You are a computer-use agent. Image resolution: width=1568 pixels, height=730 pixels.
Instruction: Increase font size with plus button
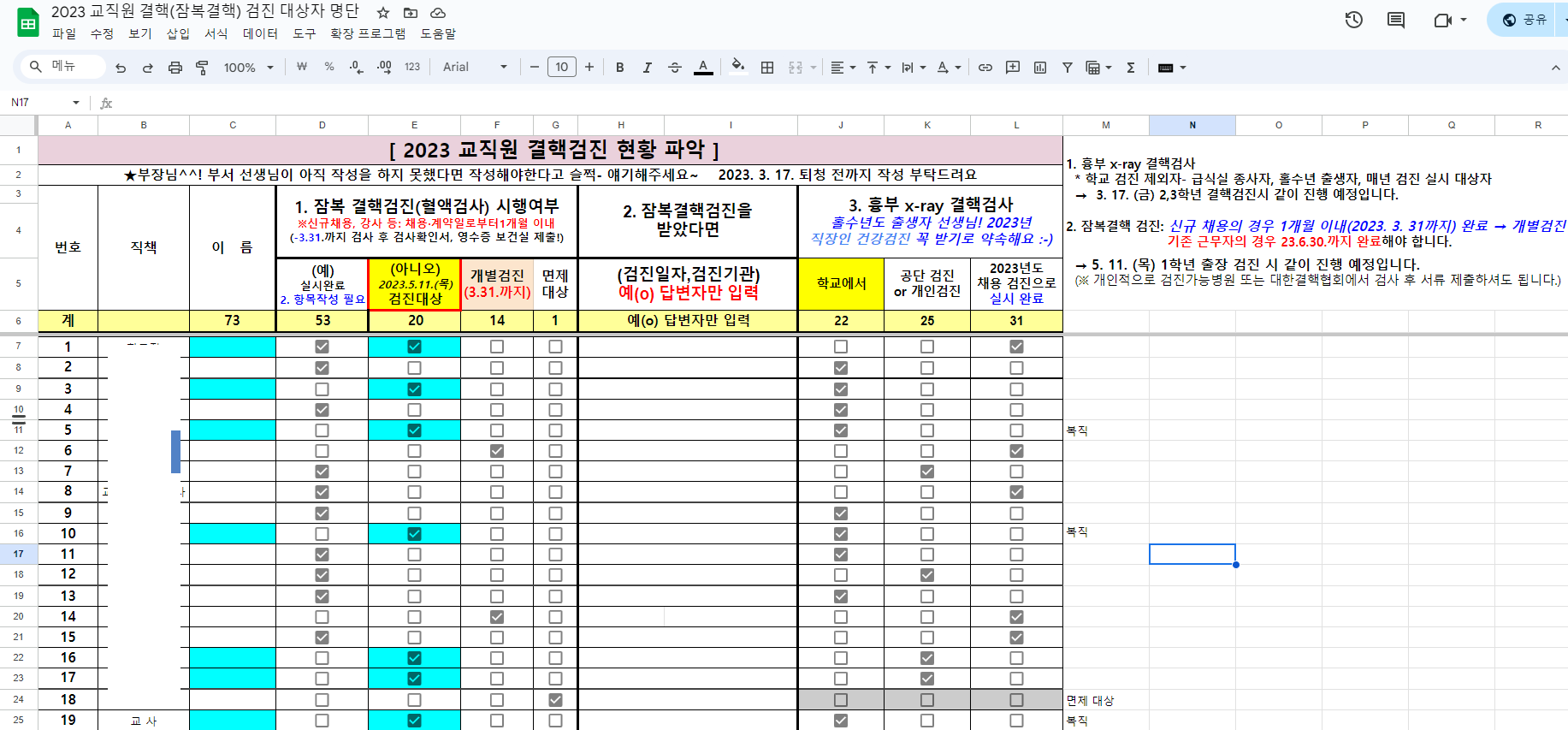[x=589, y=68]
